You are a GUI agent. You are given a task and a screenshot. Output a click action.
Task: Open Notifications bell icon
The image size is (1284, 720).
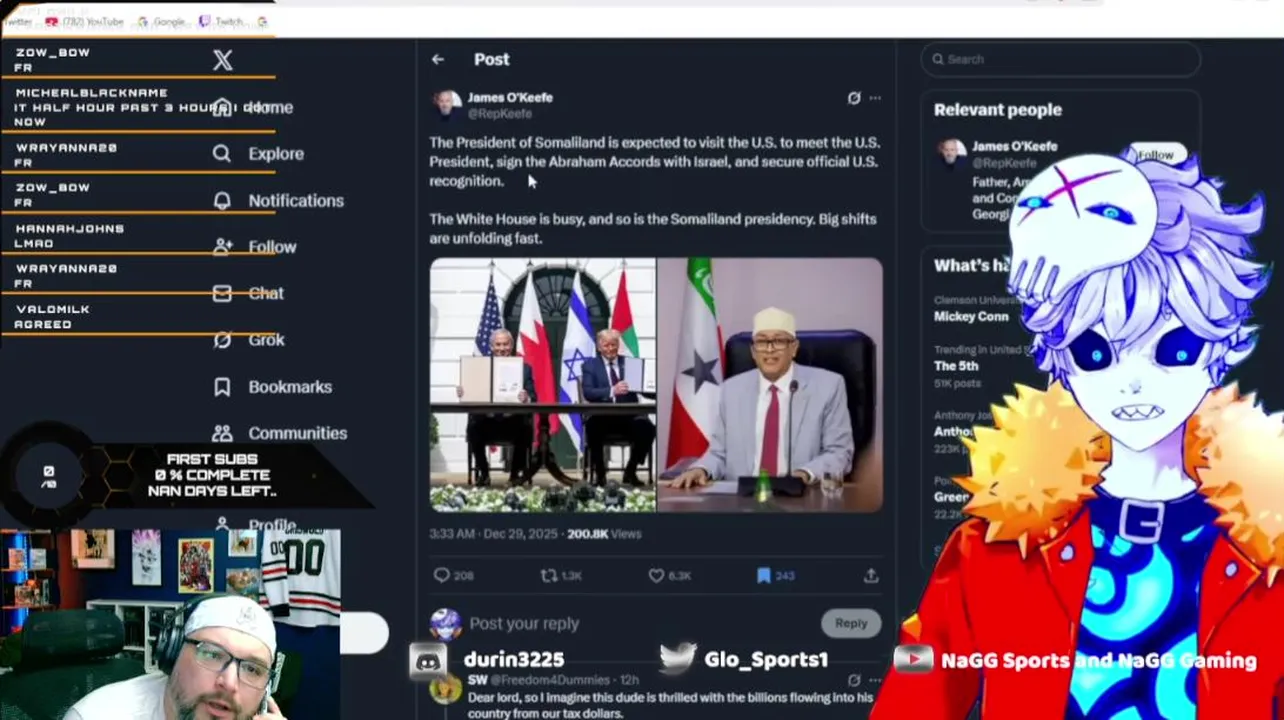[222, 200]
